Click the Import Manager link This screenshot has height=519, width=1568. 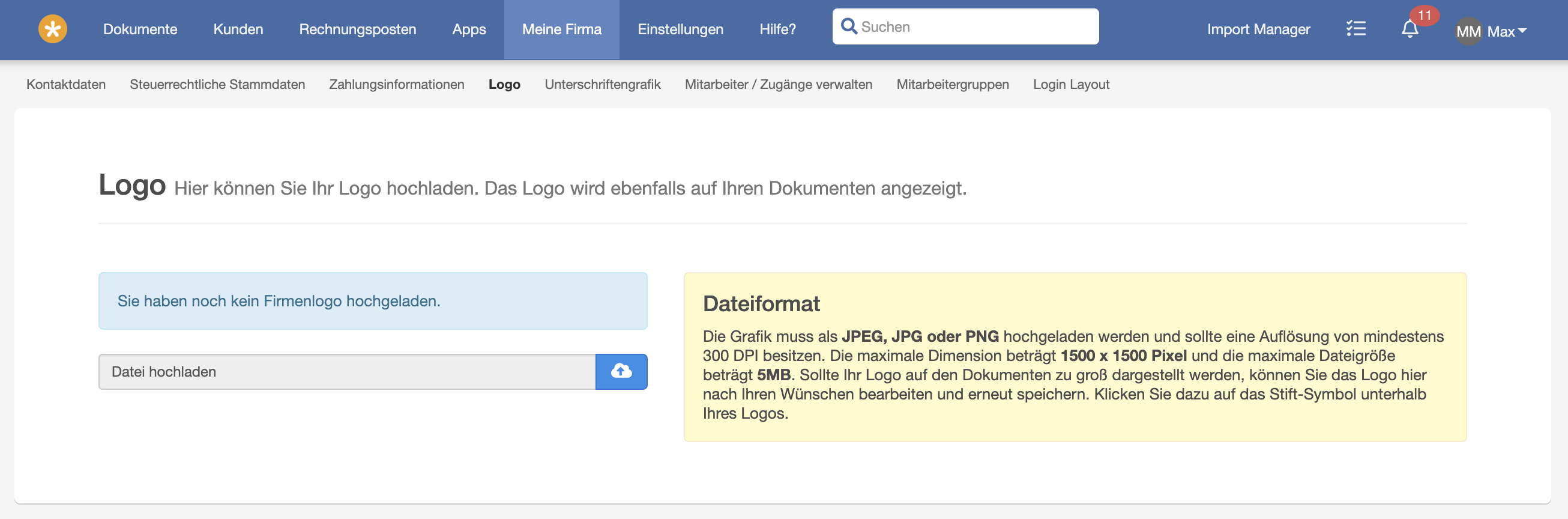1258,29
